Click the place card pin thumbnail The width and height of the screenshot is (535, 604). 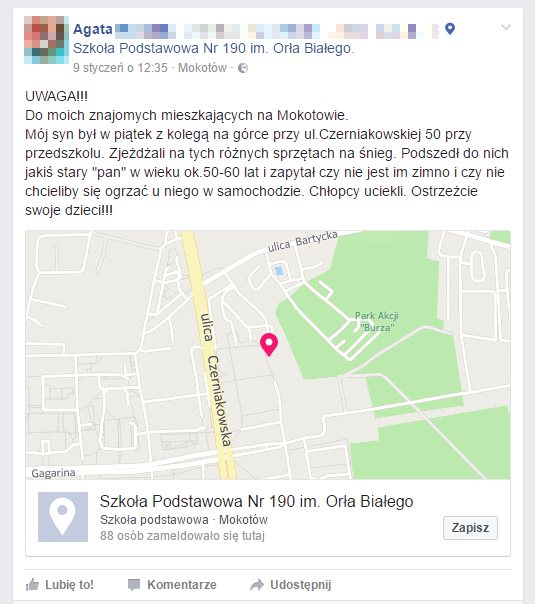pyautogui.click(x=63, y=517)
